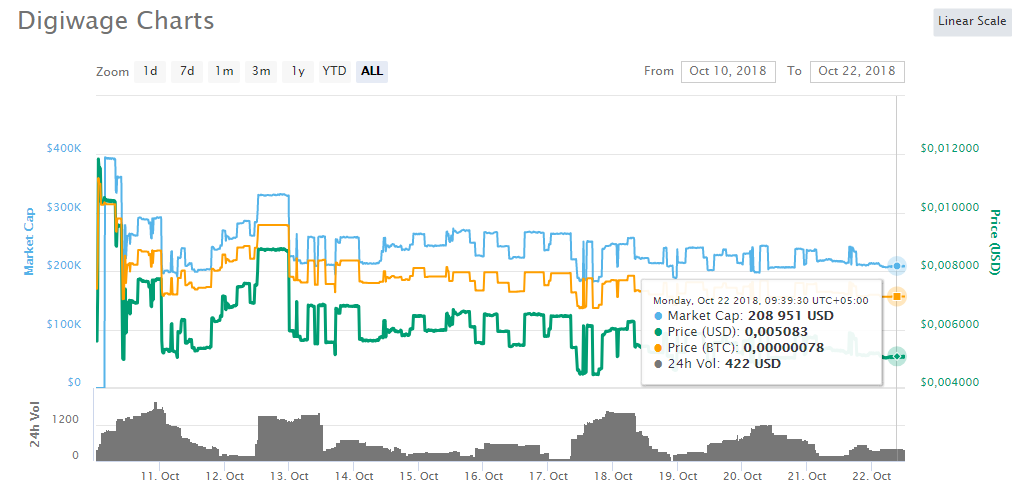Click the 20. Oct date label
The width and height of the screenshot is (1012, 492).
pos(742,477)
